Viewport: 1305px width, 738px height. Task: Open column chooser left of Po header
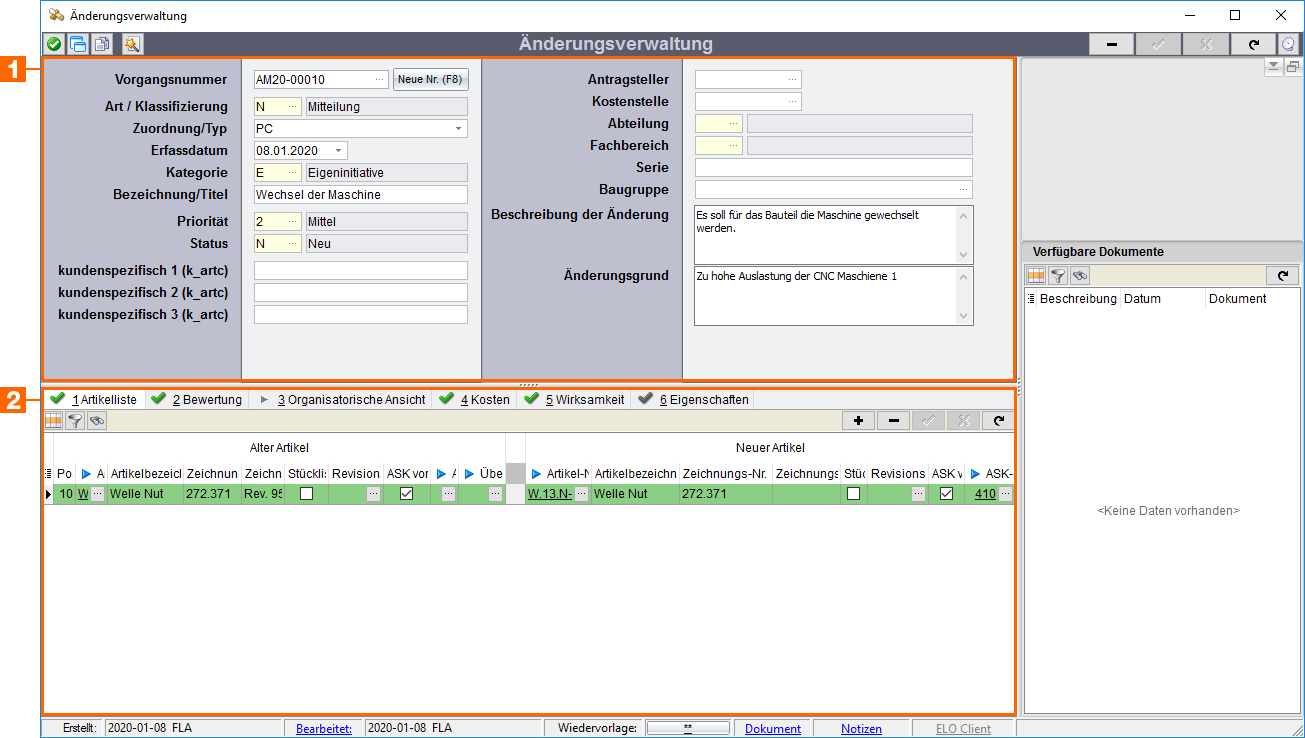(x=48, y=474)
